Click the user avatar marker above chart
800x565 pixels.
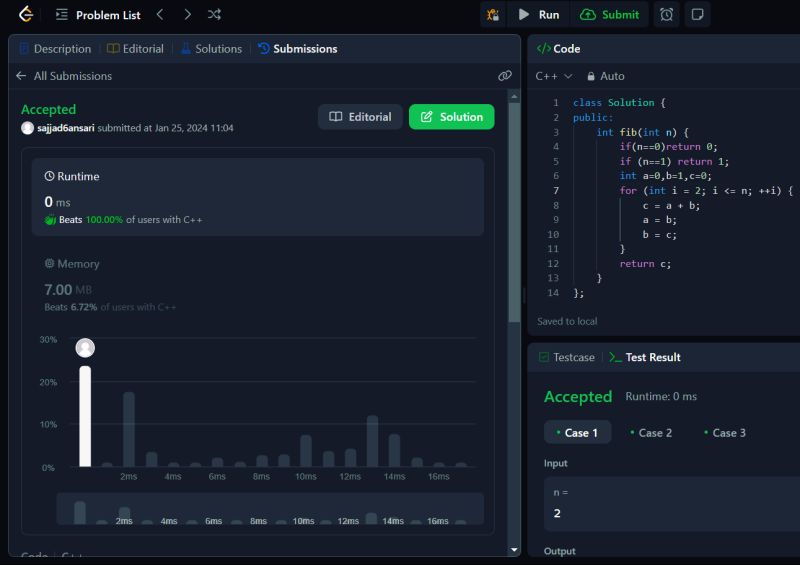click(x=85, y=348)
